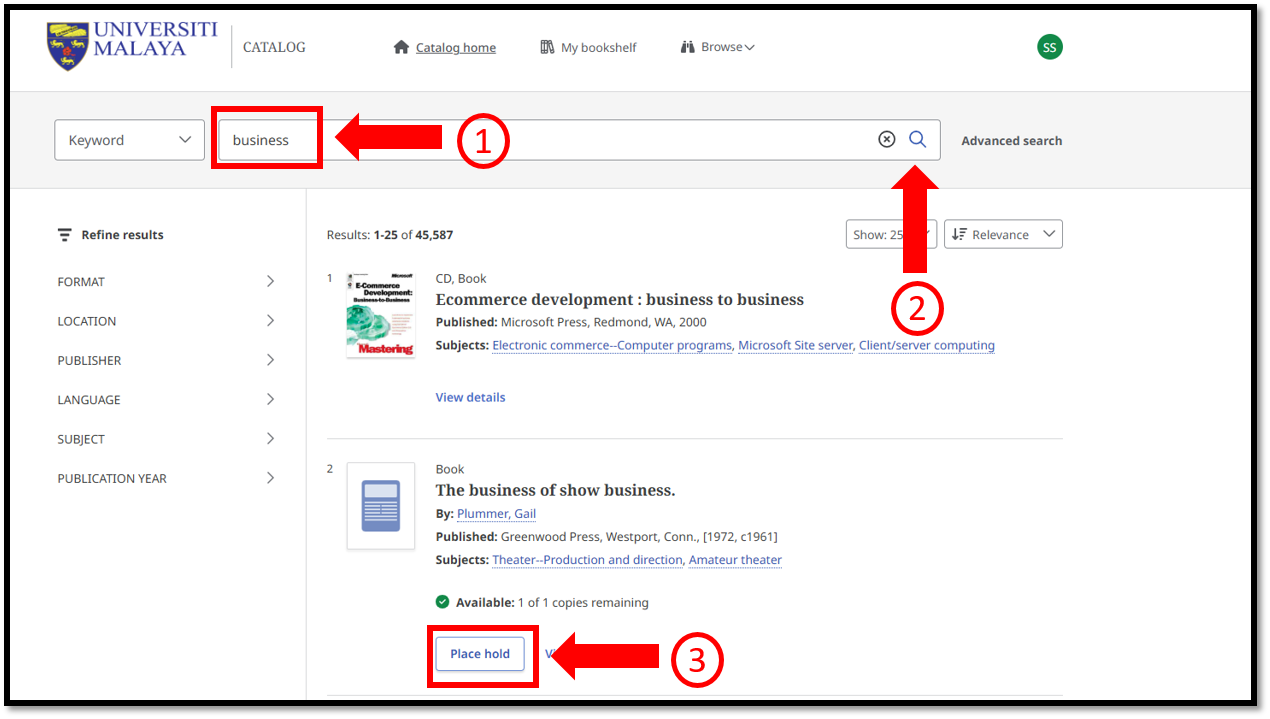Expand the LANGUAGE filter
The height and width of the screenshot is (719, 1270).
pyautogui.click(x=166, y=400)
